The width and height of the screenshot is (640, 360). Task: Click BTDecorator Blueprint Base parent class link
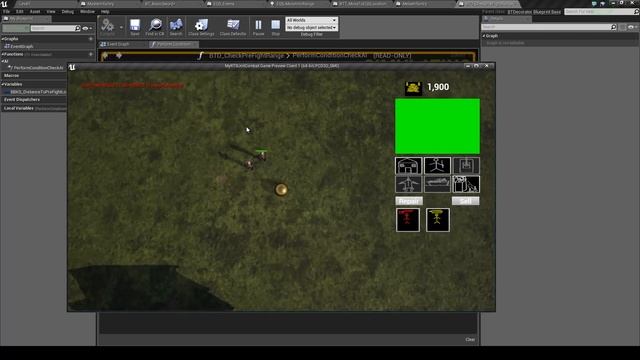534,12
